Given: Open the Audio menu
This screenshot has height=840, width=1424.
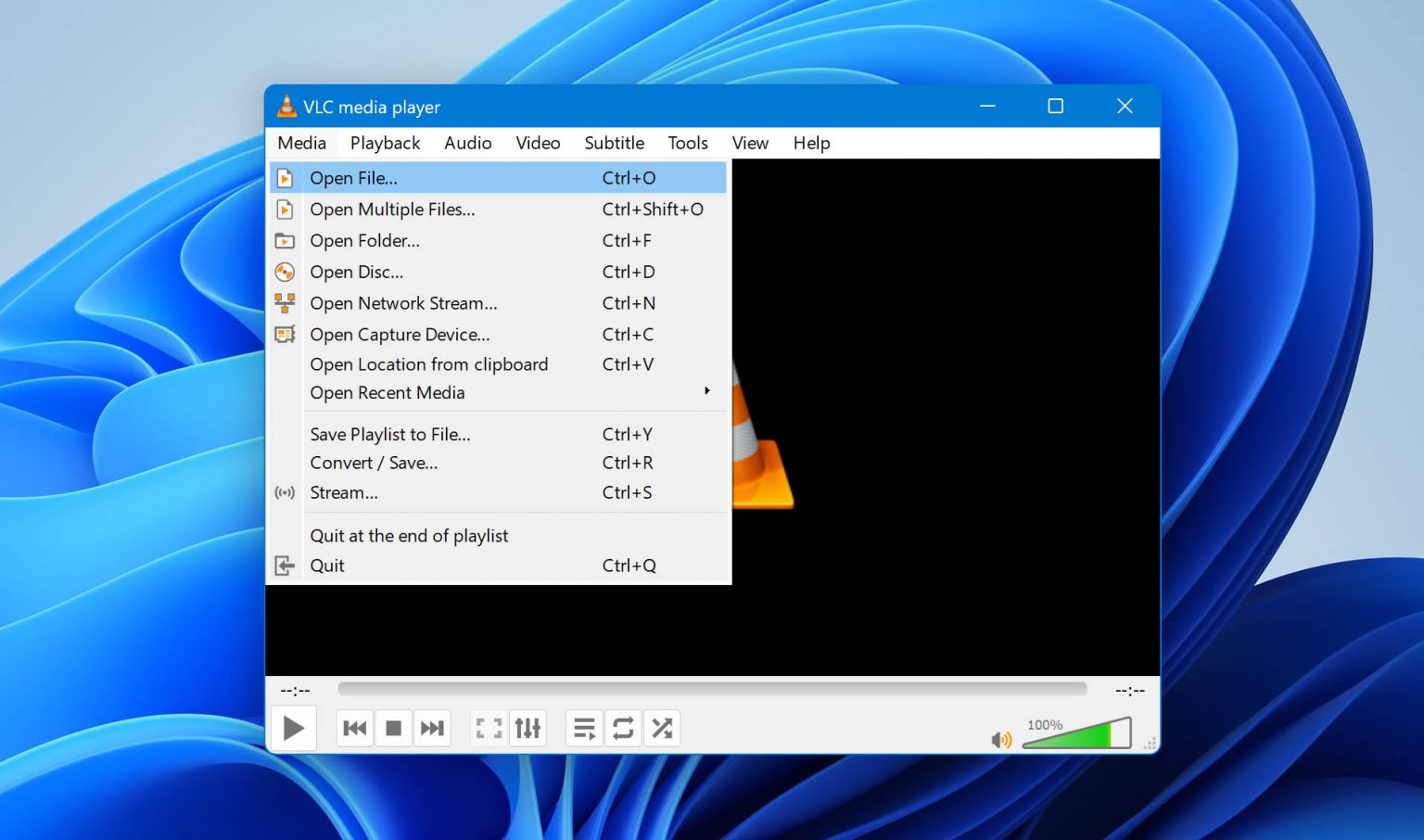Looking at the screenshot, I should point(467,143).
